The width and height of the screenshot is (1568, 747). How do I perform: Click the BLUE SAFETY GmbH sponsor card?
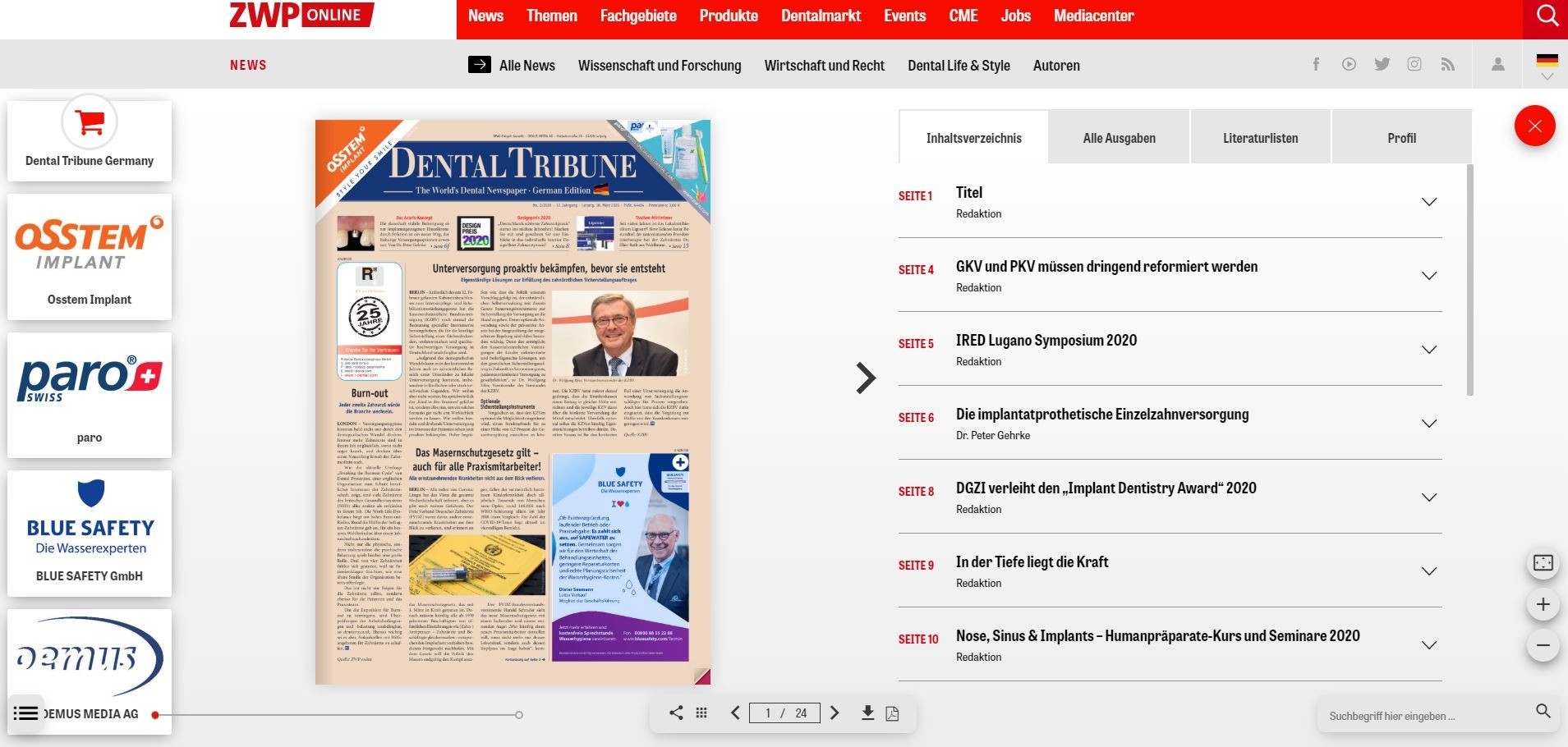[90, 534]
